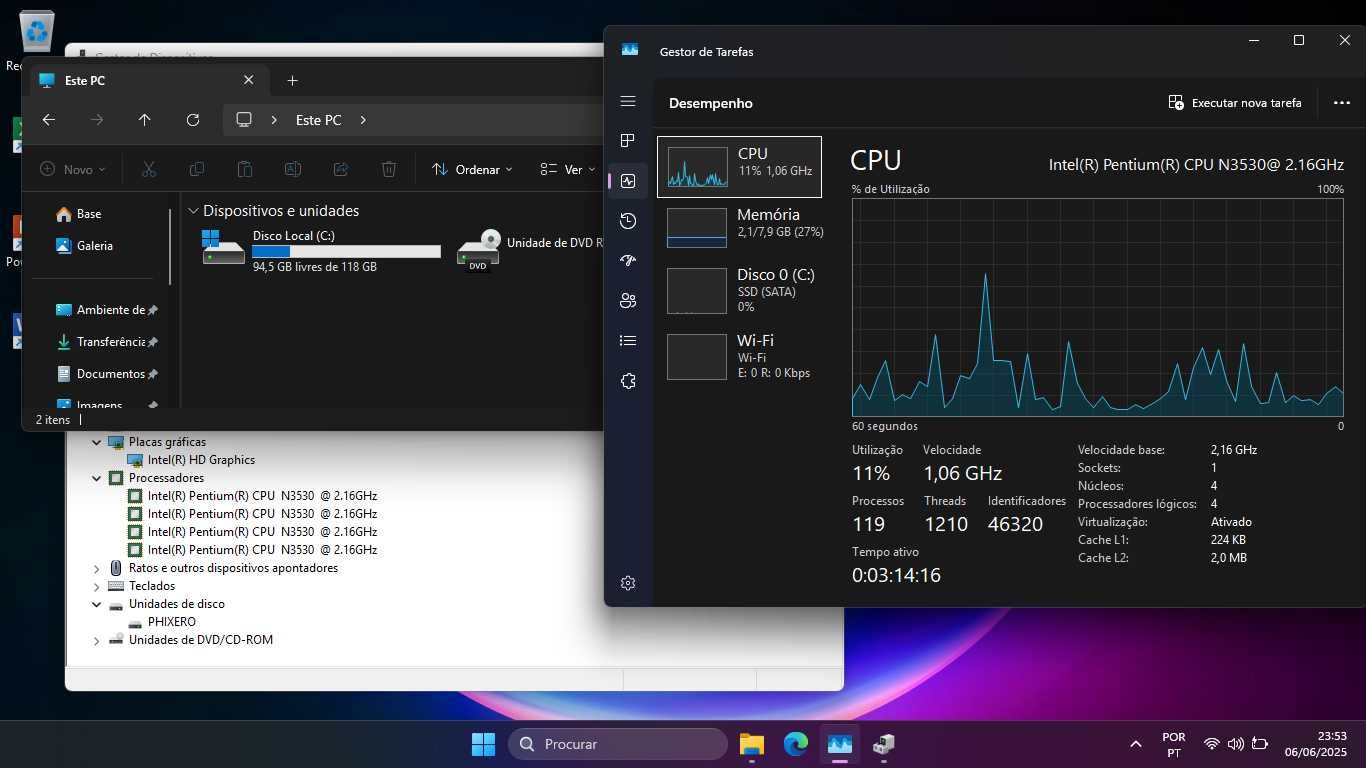Select Performance page icon in Task Manager sidebar
1366x768 pixels.
(x=628, y=181)
